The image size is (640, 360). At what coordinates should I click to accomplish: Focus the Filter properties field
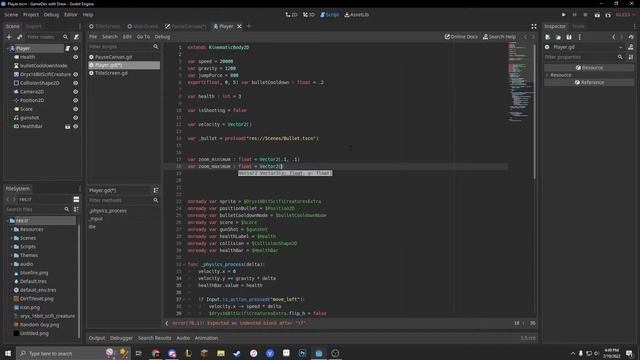point(584,57)
